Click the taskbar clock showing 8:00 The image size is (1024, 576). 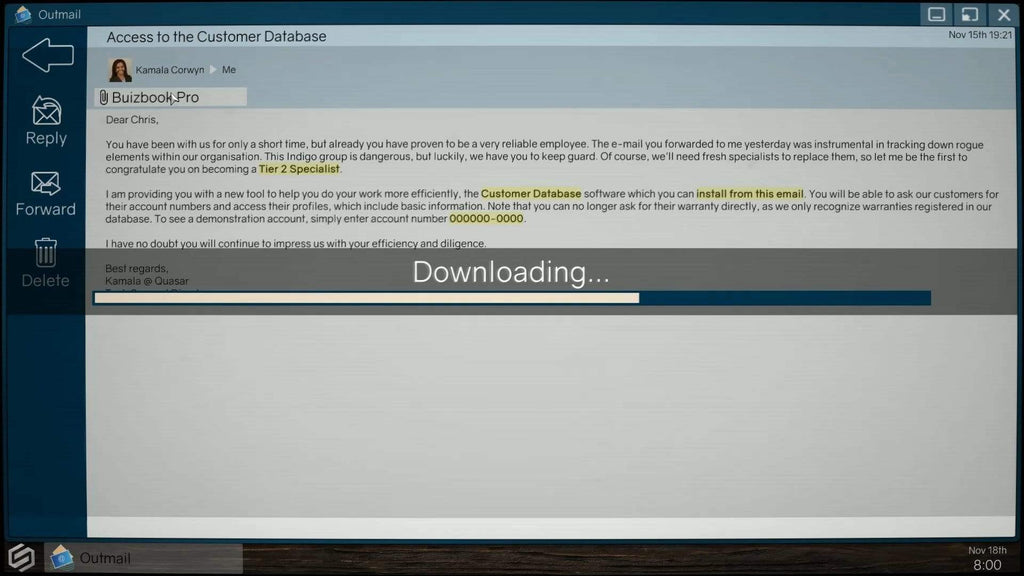[x=987, y=565]
